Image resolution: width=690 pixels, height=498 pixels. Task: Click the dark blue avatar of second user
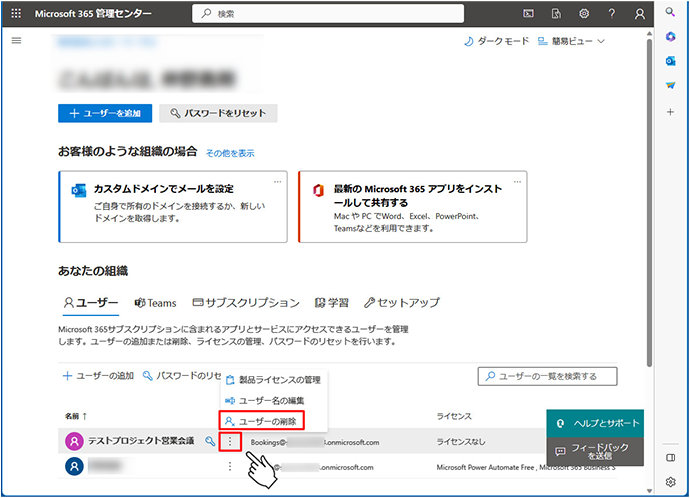(x=74, y=466)
